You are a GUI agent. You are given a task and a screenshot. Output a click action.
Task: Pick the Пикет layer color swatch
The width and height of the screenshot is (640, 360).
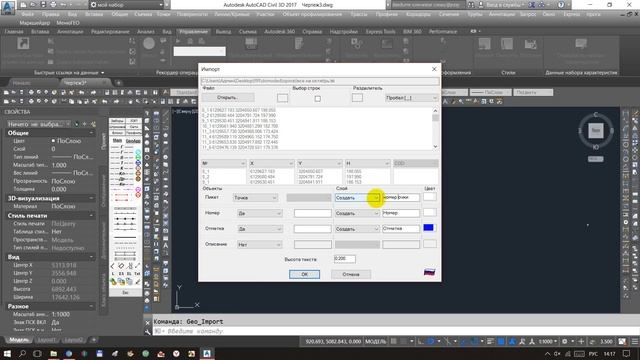[x=429, y=197]
